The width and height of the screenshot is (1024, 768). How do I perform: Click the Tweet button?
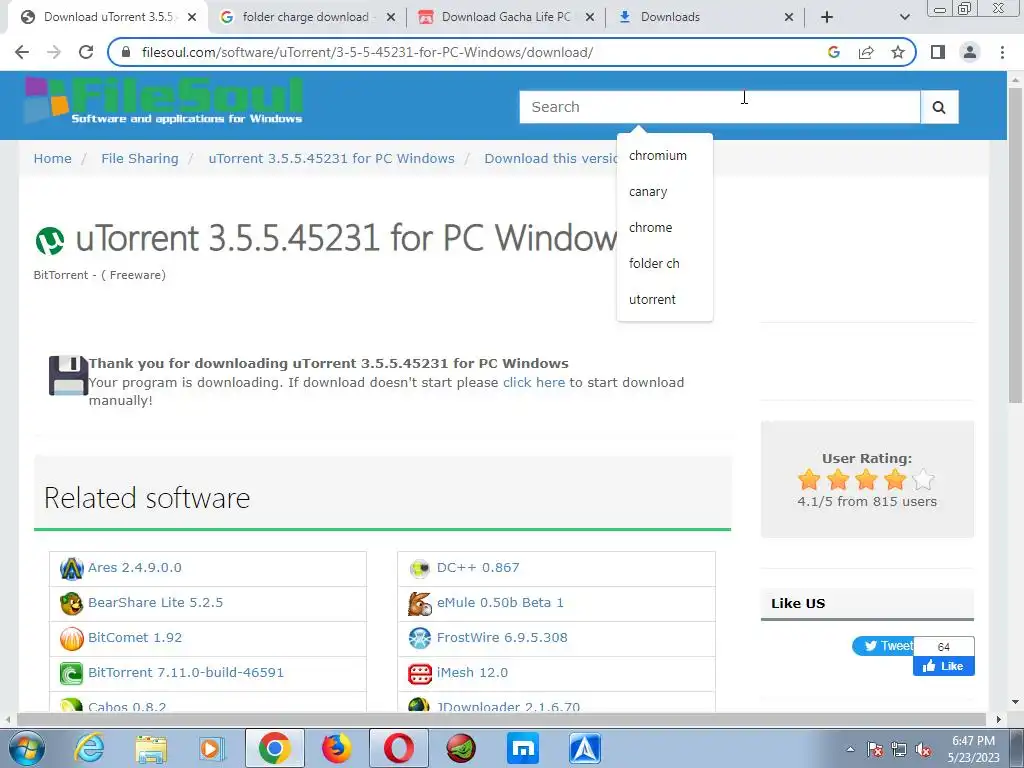pyautogui.click(x=883, y=646)
